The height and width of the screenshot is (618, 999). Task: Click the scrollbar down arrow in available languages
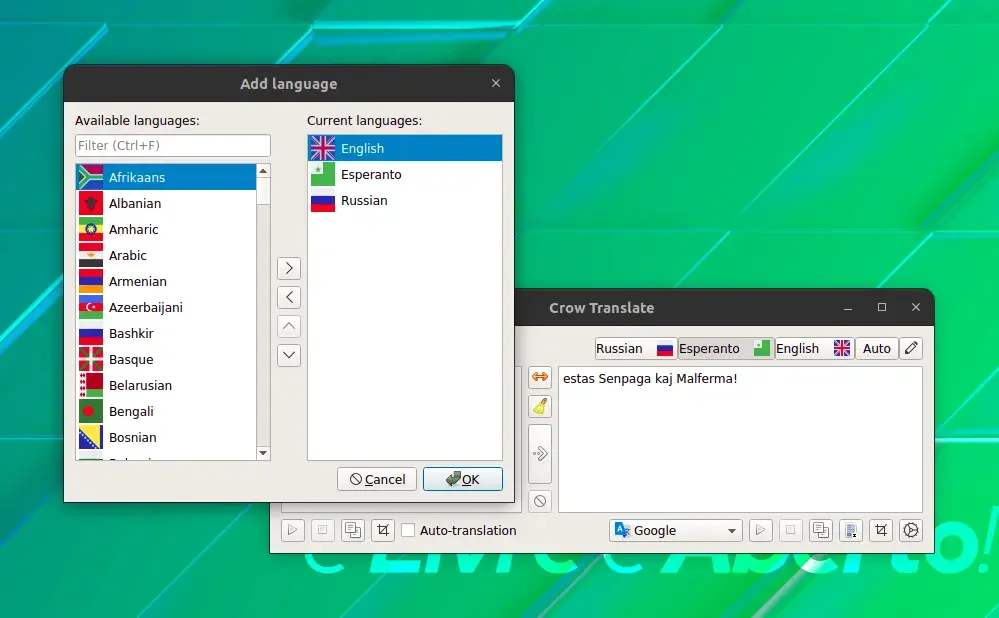click(263, 453)
